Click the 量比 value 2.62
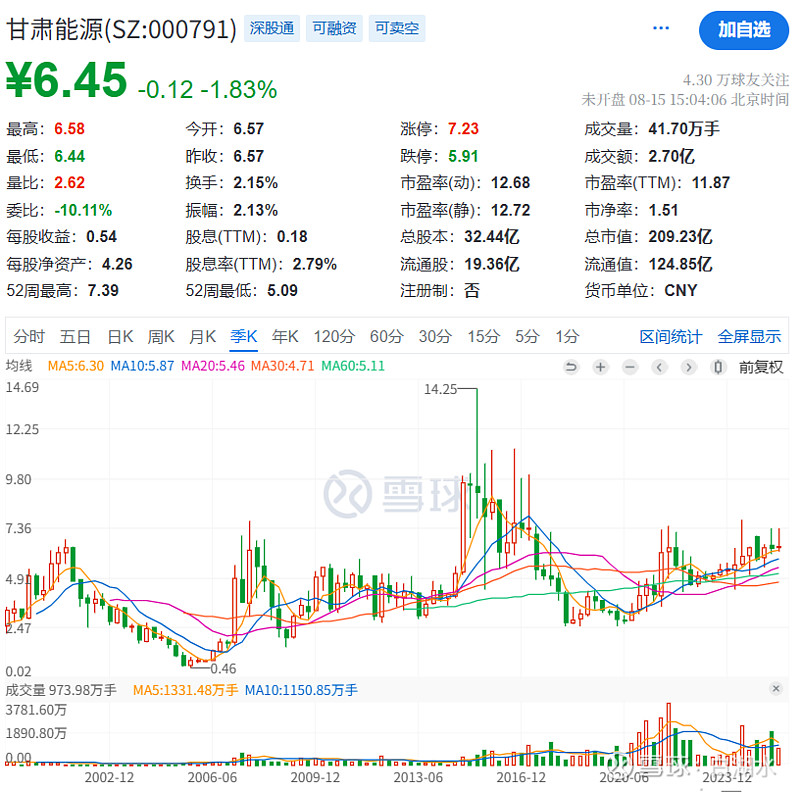This screenshot has height=792, width=800. point(69,183)
